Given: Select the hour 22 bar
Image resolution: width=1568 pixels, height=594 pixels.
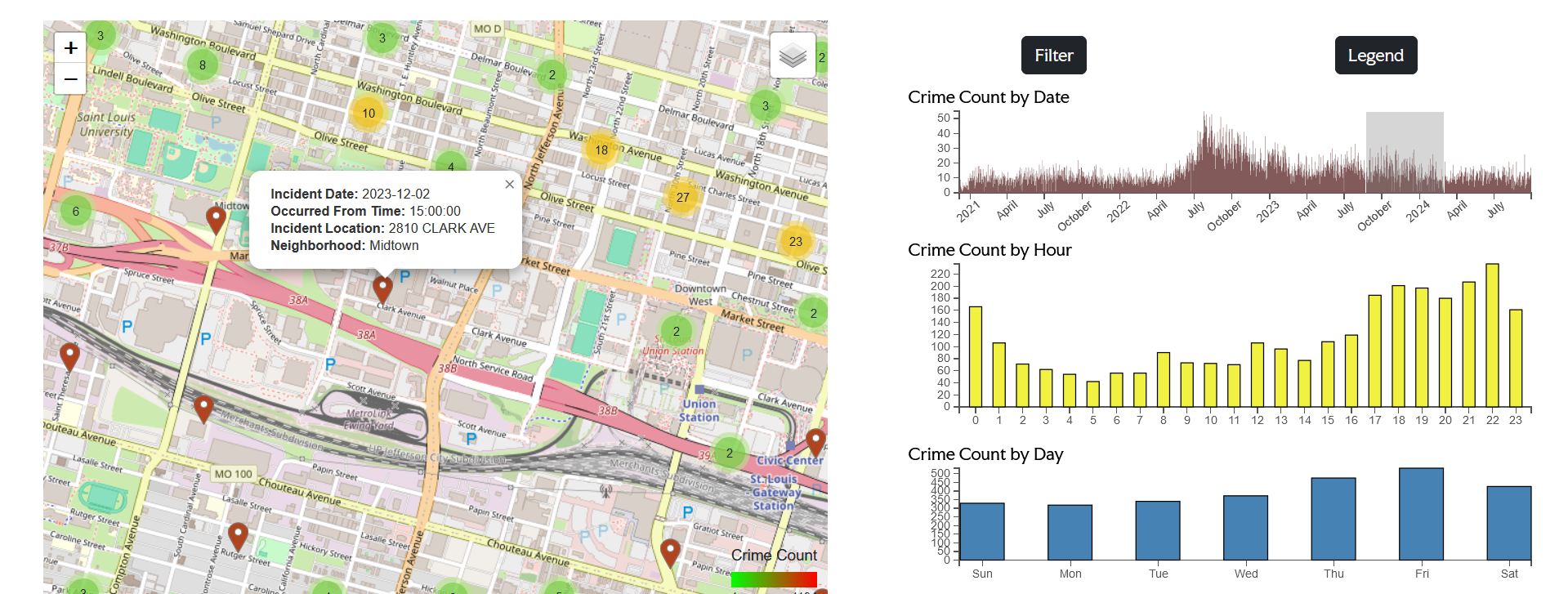Looking at the screenshot, I should 1492,335.
